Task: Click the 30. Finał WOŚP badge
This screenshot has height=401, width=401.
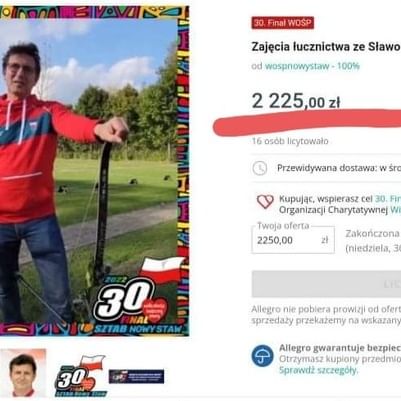Action: click(x=283, y=23)
